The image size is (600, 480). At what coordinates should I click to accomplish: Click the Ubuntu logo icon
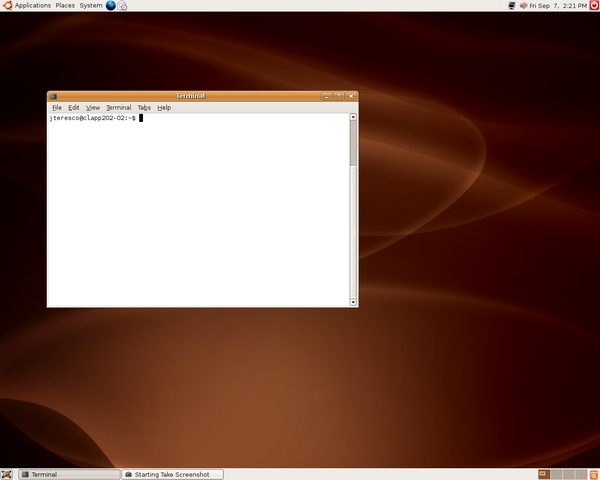click(x=7, y=5)
